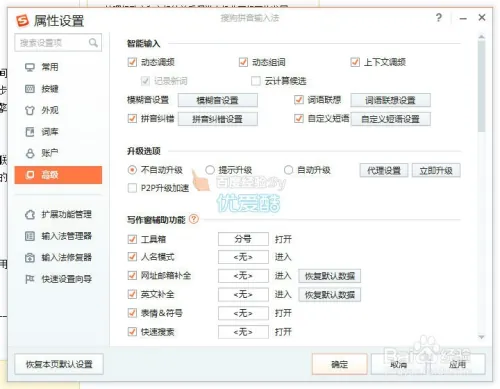500x389 pixels.
Task: Open the 外观 shirt icon section
Action: point(30,110)
